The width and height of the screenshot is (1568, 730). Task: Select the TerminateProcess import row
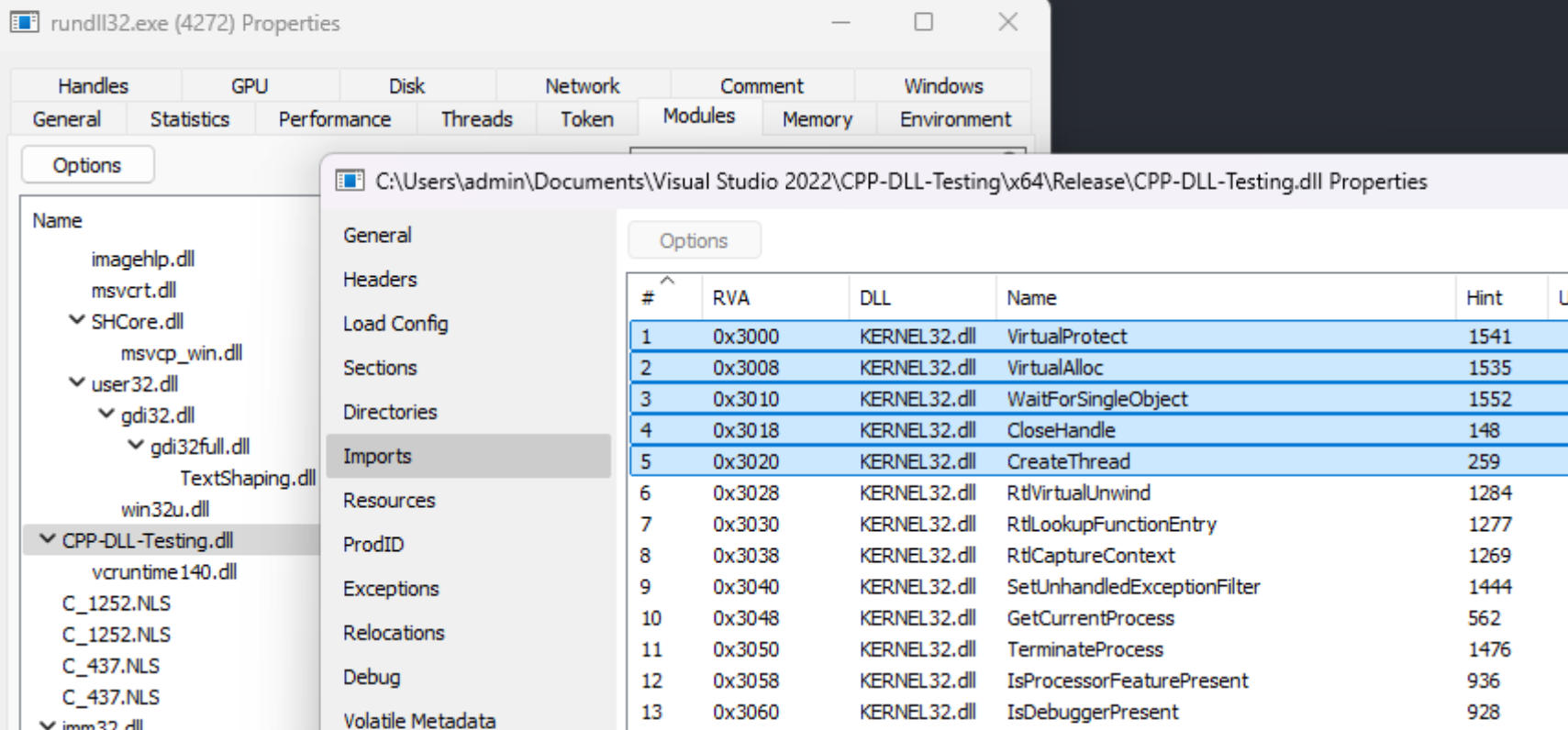[x=1098, y=648]
